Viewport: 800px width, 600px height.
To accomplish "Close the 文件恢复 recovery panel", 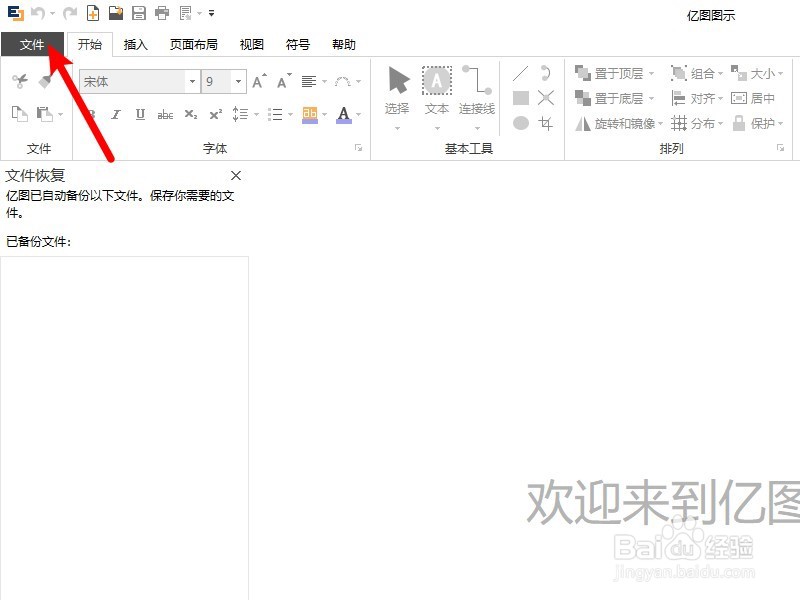I will (x=236, y=176).
